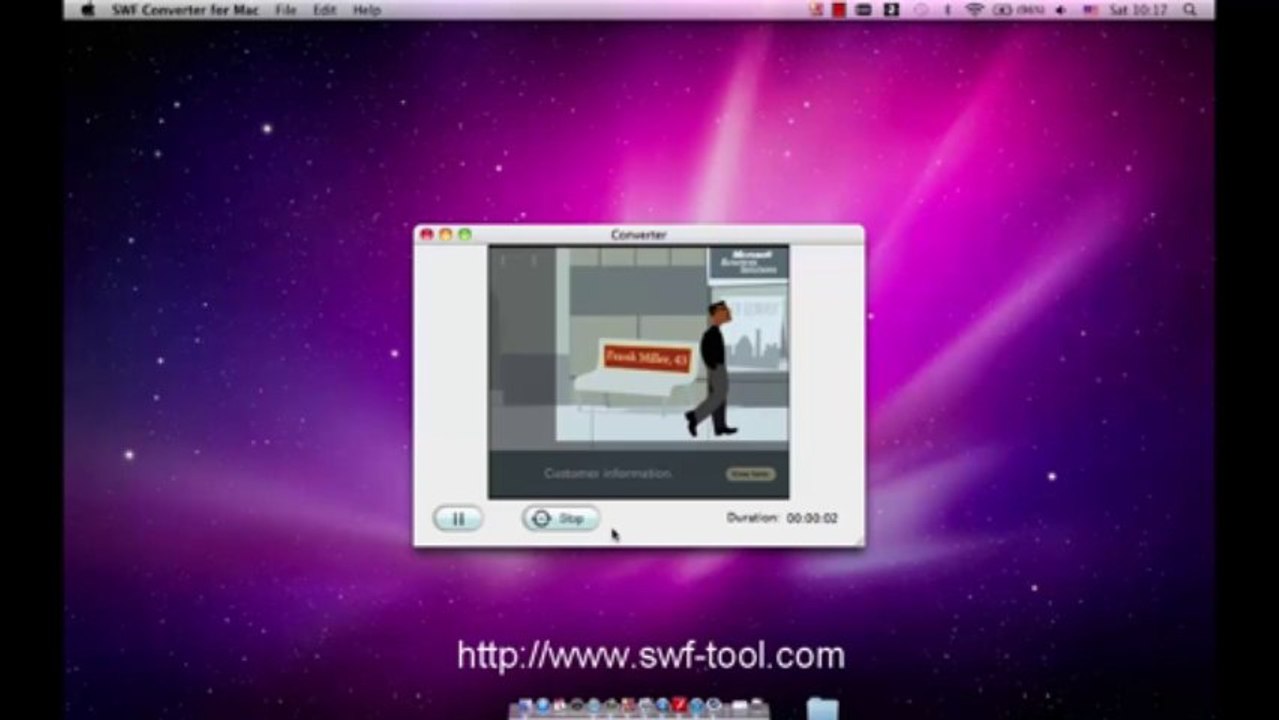
Task: Click the Wi-Fi status icon
Action: pos(974,10)
